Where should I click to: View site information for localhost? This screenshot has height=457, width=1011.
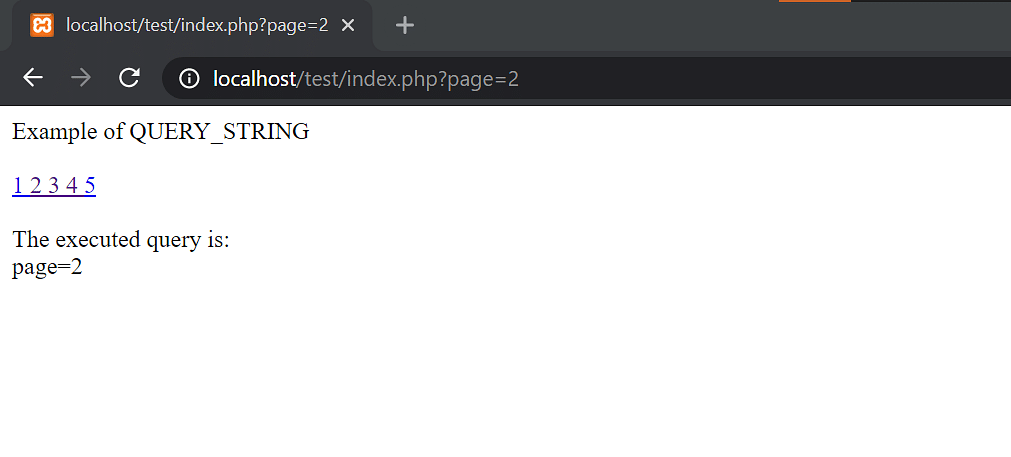tap(188, 78)
